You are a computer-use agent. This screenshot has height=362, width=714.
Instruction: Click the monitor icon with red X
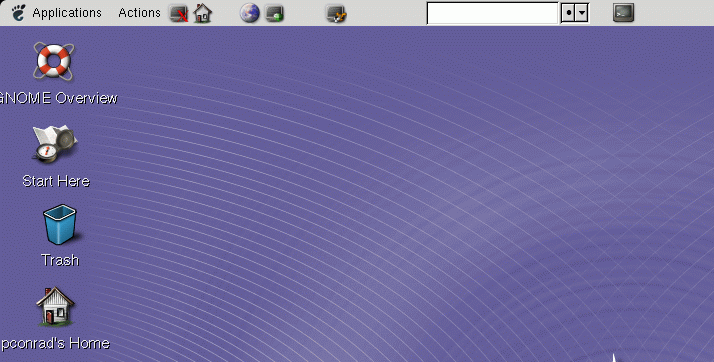(179, 13)
